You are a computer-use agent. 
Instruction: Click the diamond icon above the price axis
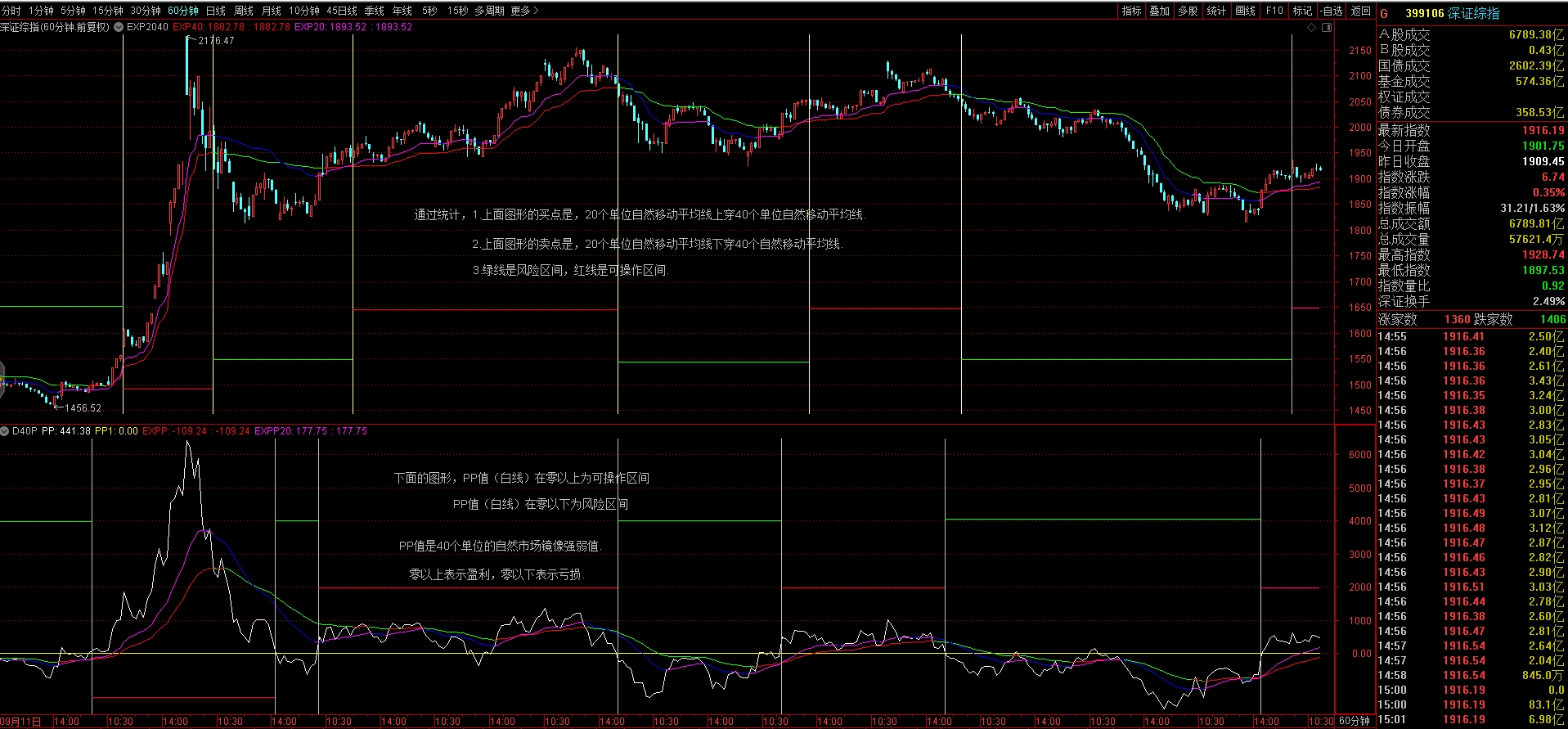click(x=1312, y=27)
